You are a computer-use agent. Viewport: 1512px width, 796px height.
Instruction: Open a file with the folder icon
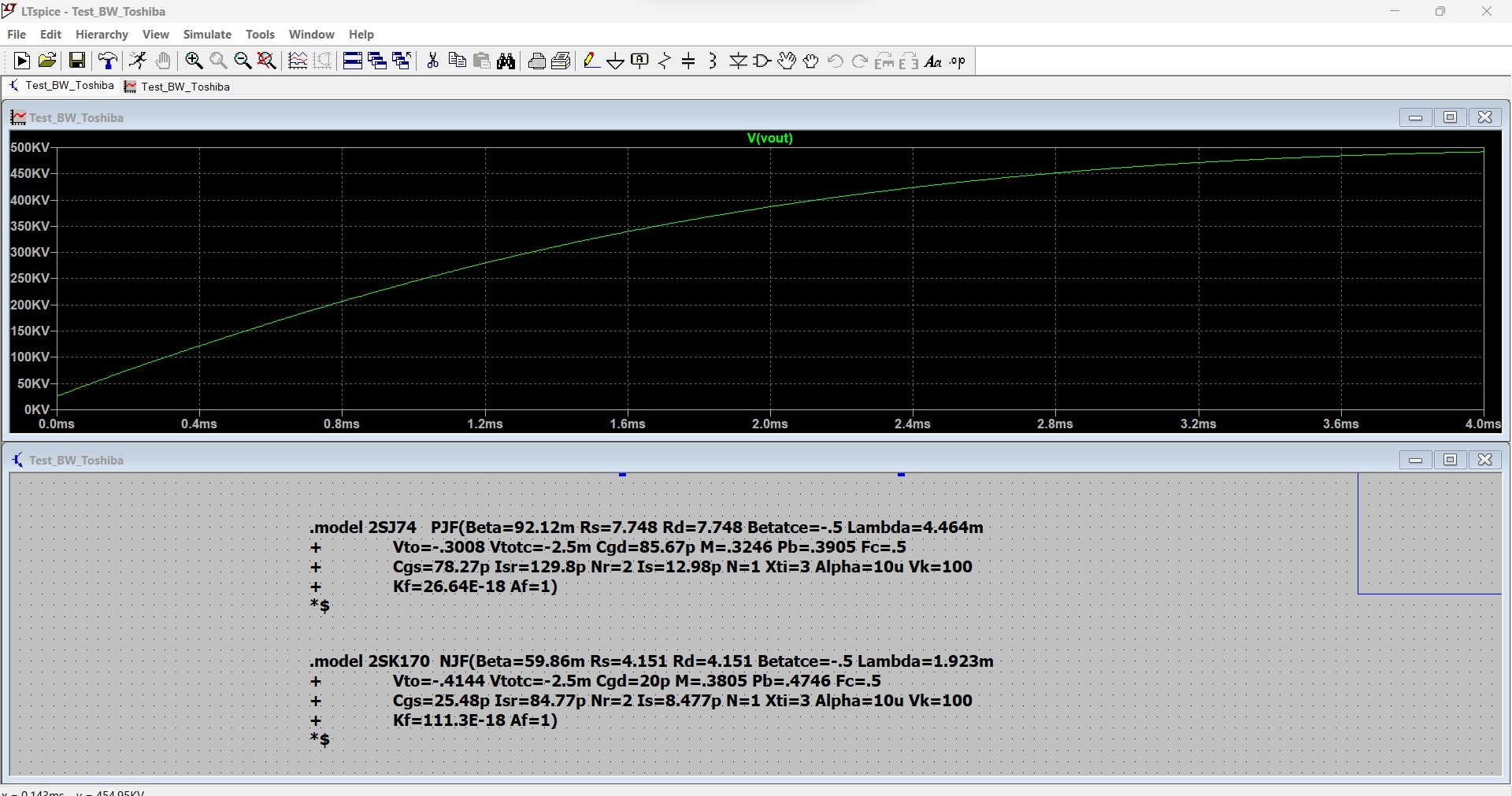coord(47,61)
